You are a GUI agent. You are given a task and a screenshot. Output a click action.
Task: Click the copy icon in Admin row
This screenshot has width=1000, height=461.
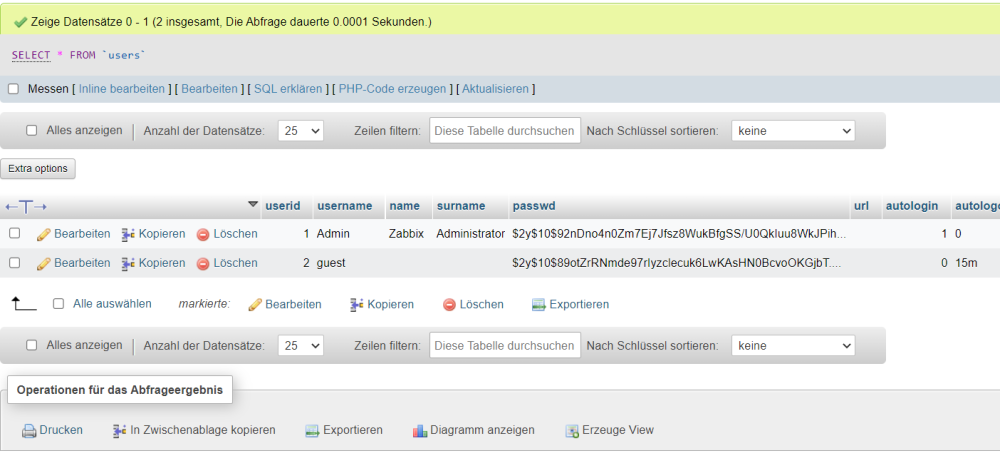pos(128,234)
